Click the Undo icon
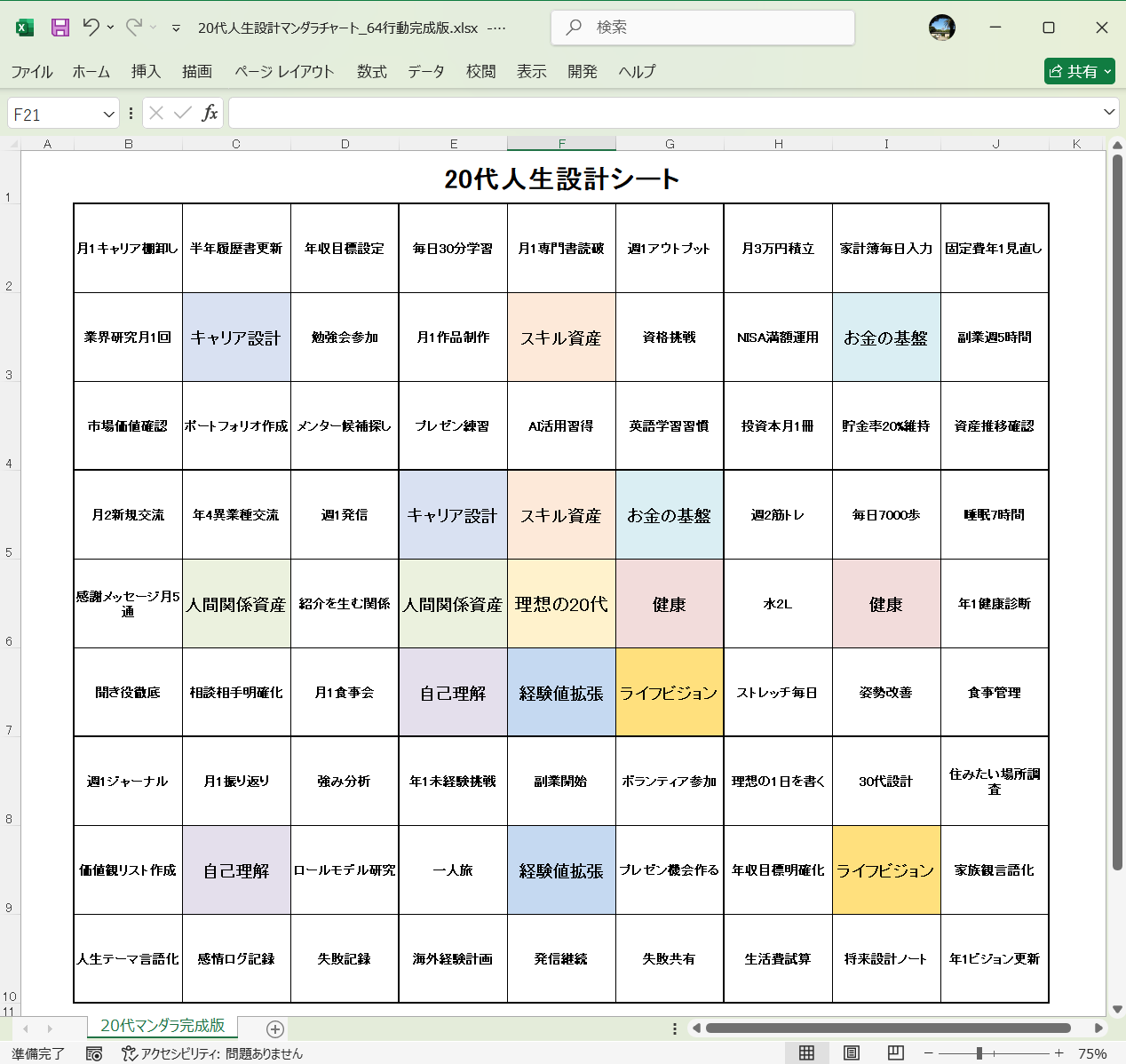Screen dimensions: 1126x1064 point(93,28)
